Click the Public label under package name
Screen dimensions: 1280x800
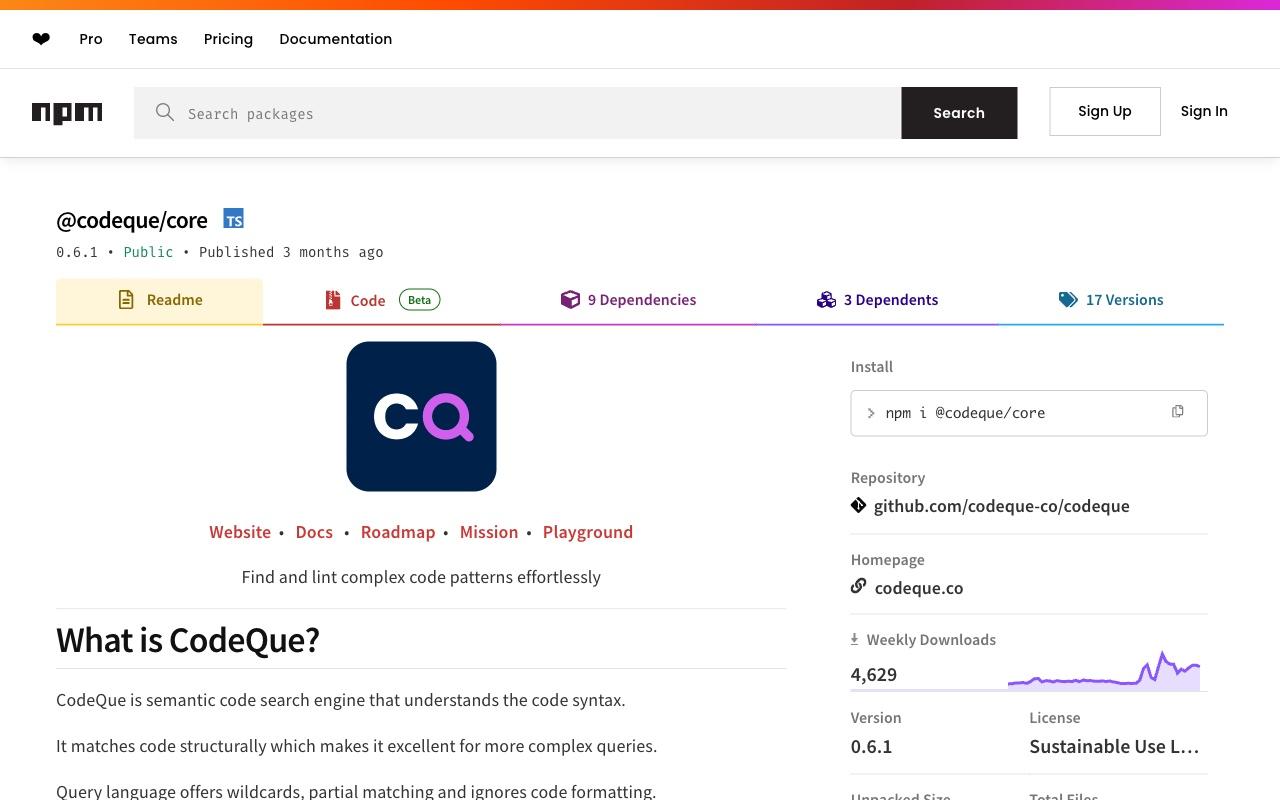[148, 252]
